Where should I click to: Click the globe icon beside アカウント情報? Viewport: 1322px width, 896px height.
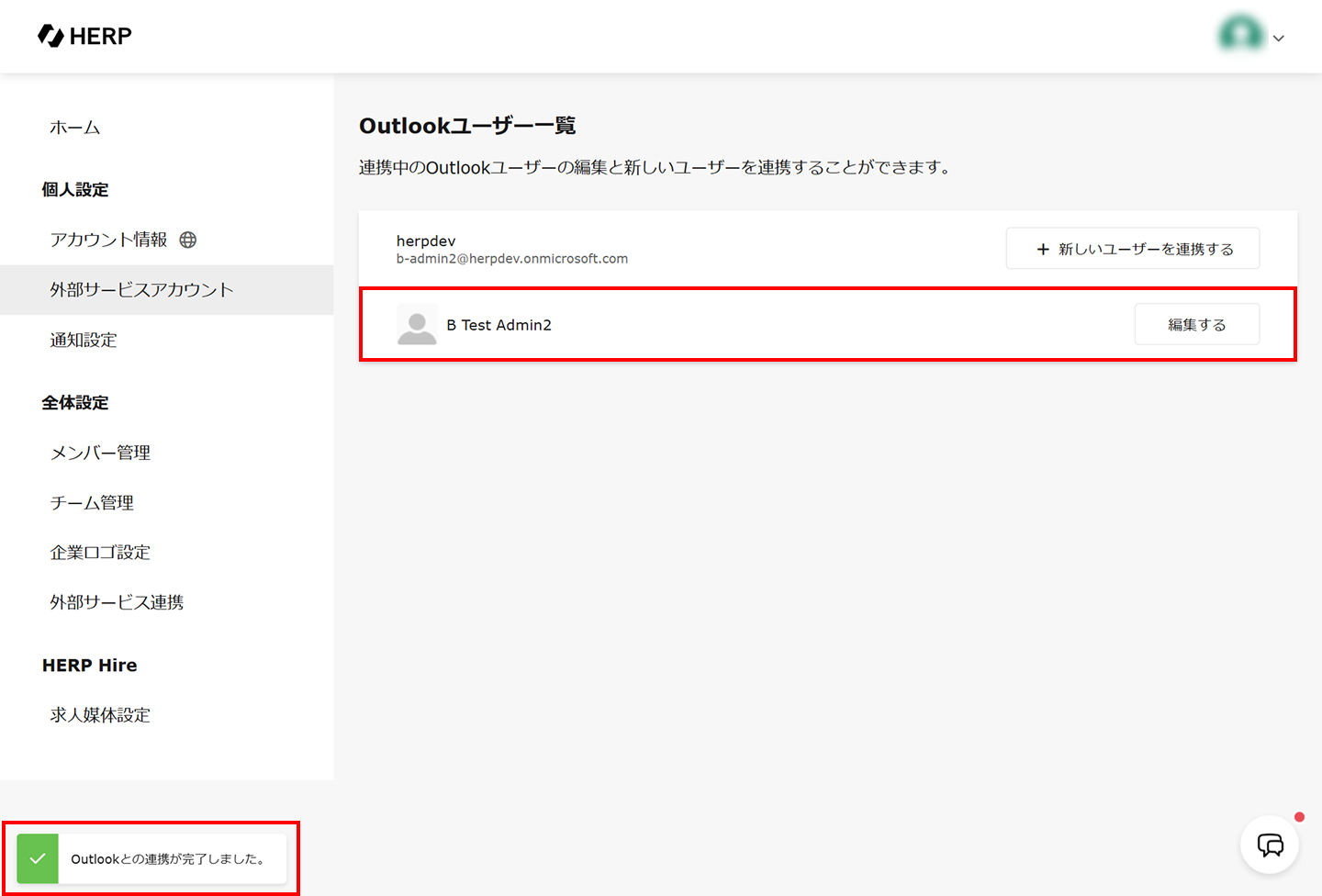188,240
